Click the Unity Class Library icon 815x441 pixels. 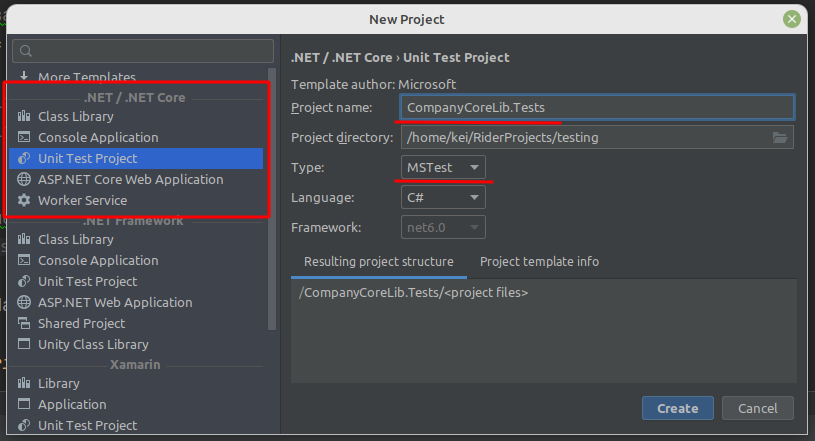(24, 344)
